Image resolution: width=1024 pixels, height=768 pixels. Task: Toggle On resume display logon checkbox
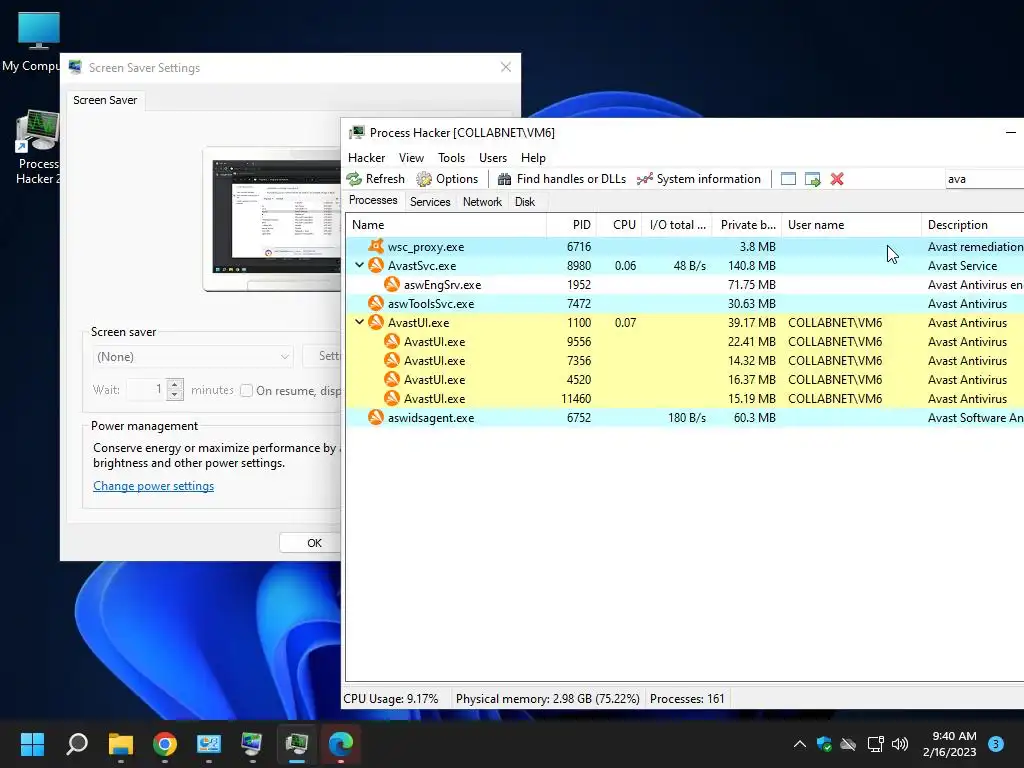point(246,391)
